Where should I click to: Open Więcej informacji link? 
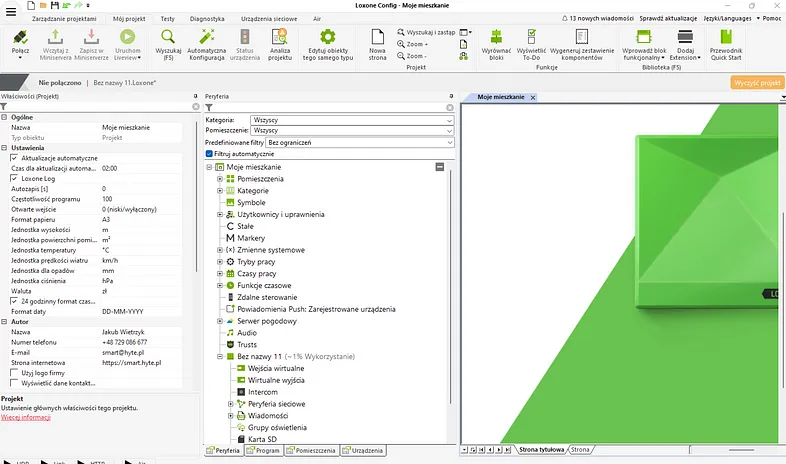pyautogui.click(x=26, y=417)
